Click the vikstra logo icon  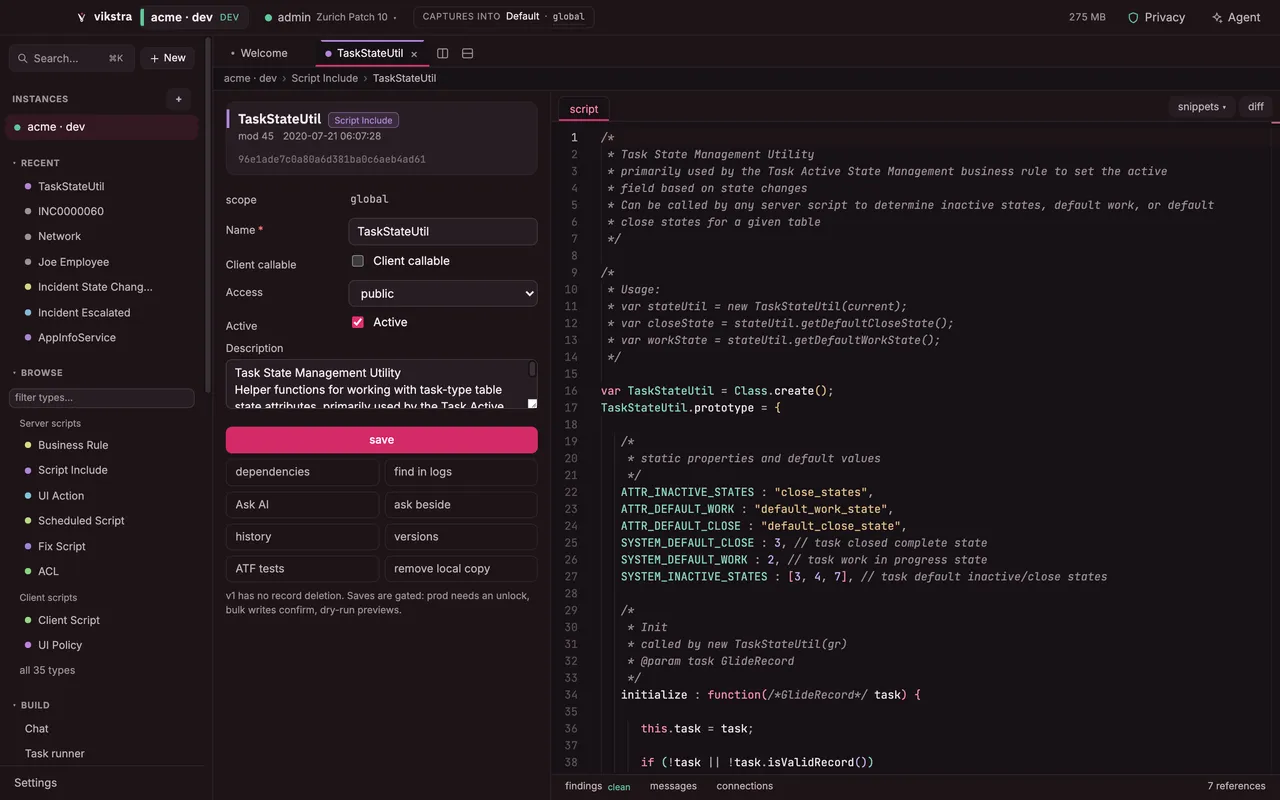click(x=81, y=17)
